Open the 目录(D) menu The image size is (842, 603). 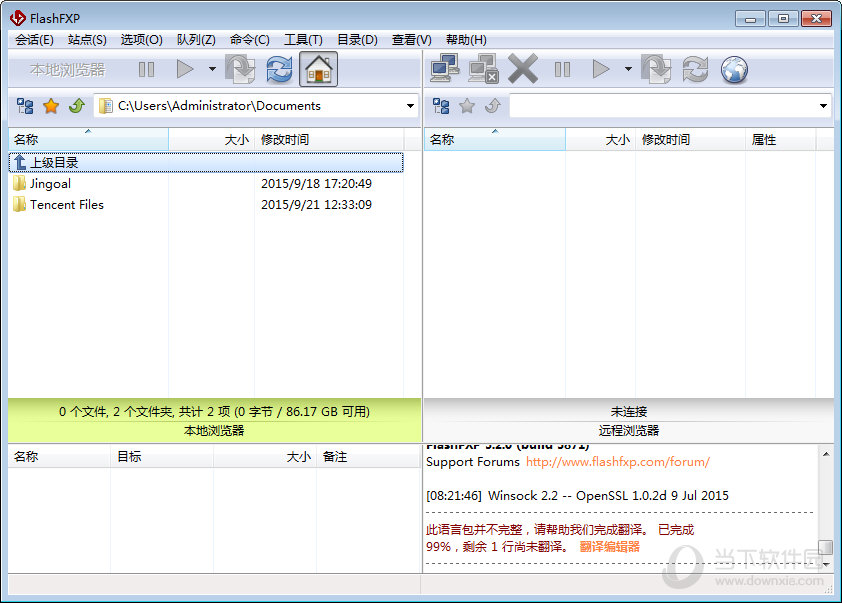click(x=357, y=40)
